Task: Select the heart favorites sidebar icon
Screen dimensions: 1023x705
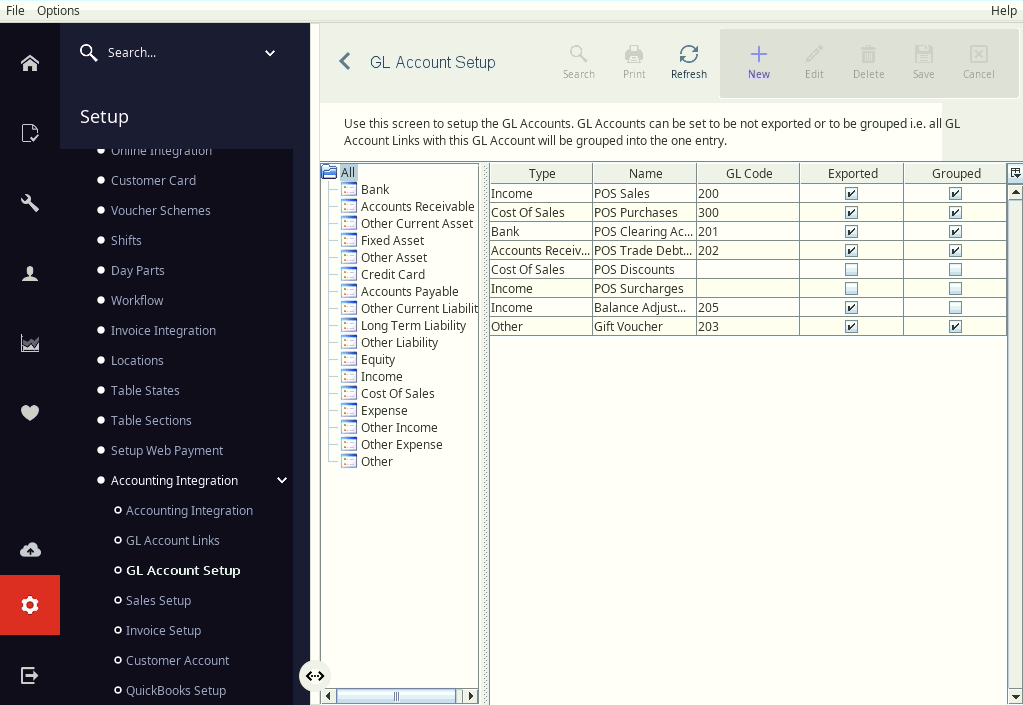Action: tap(29, 413)
